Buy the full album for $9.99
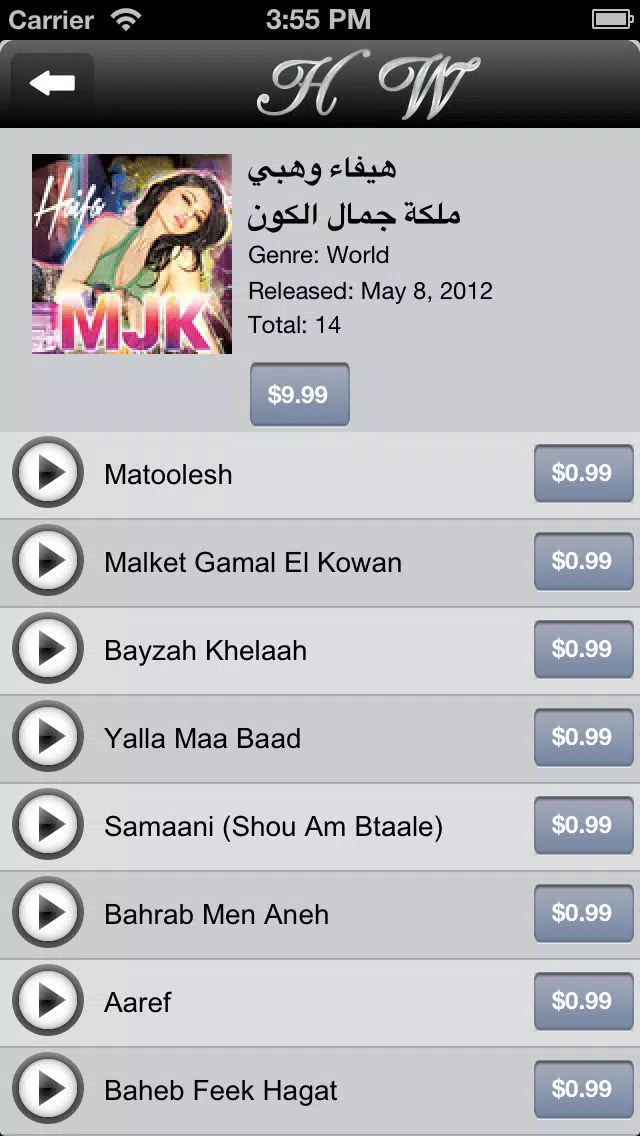 pos(299,394)
